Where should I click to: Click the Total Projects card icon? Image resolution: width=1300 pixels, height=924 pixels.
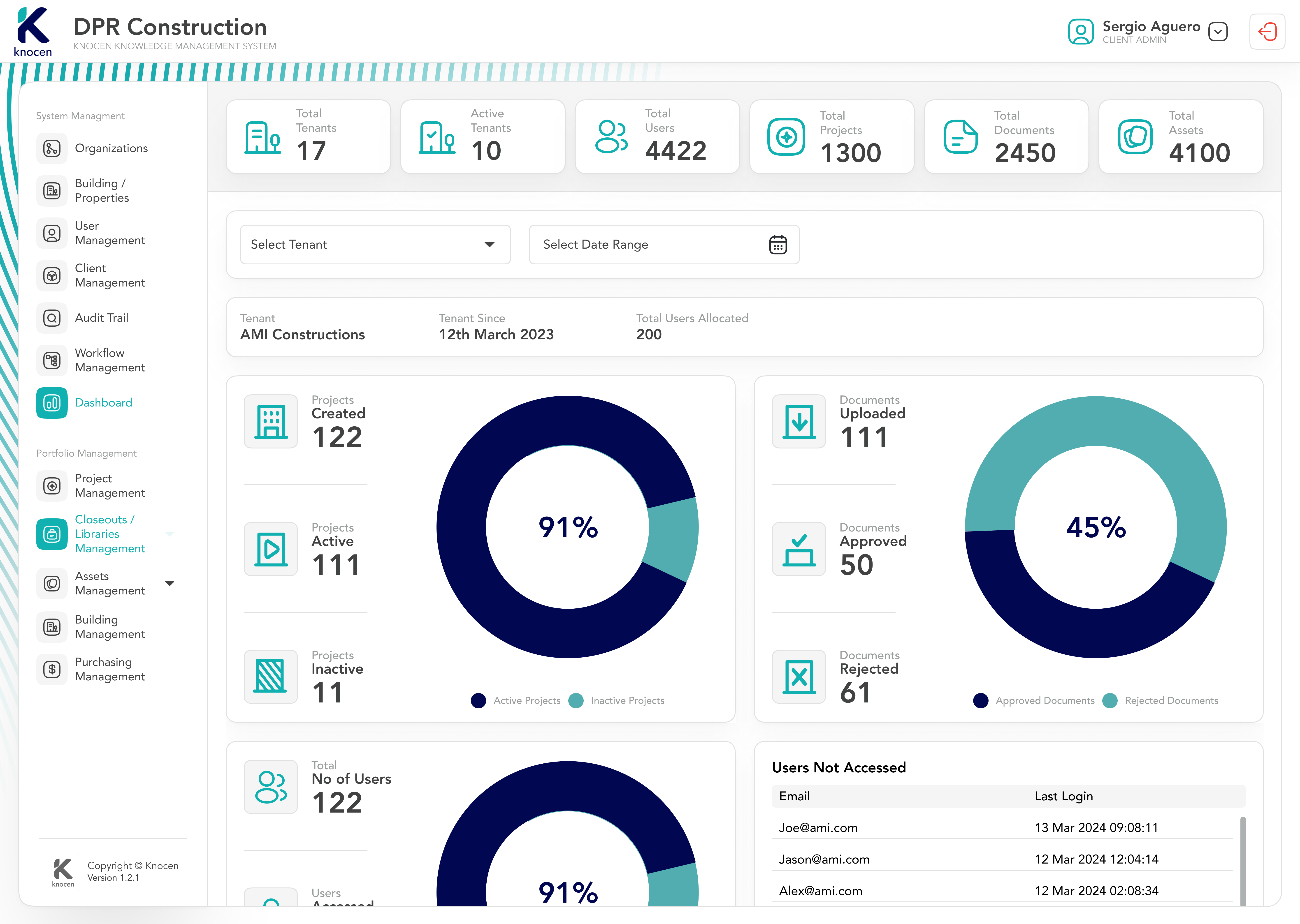[x=786, y=137]
